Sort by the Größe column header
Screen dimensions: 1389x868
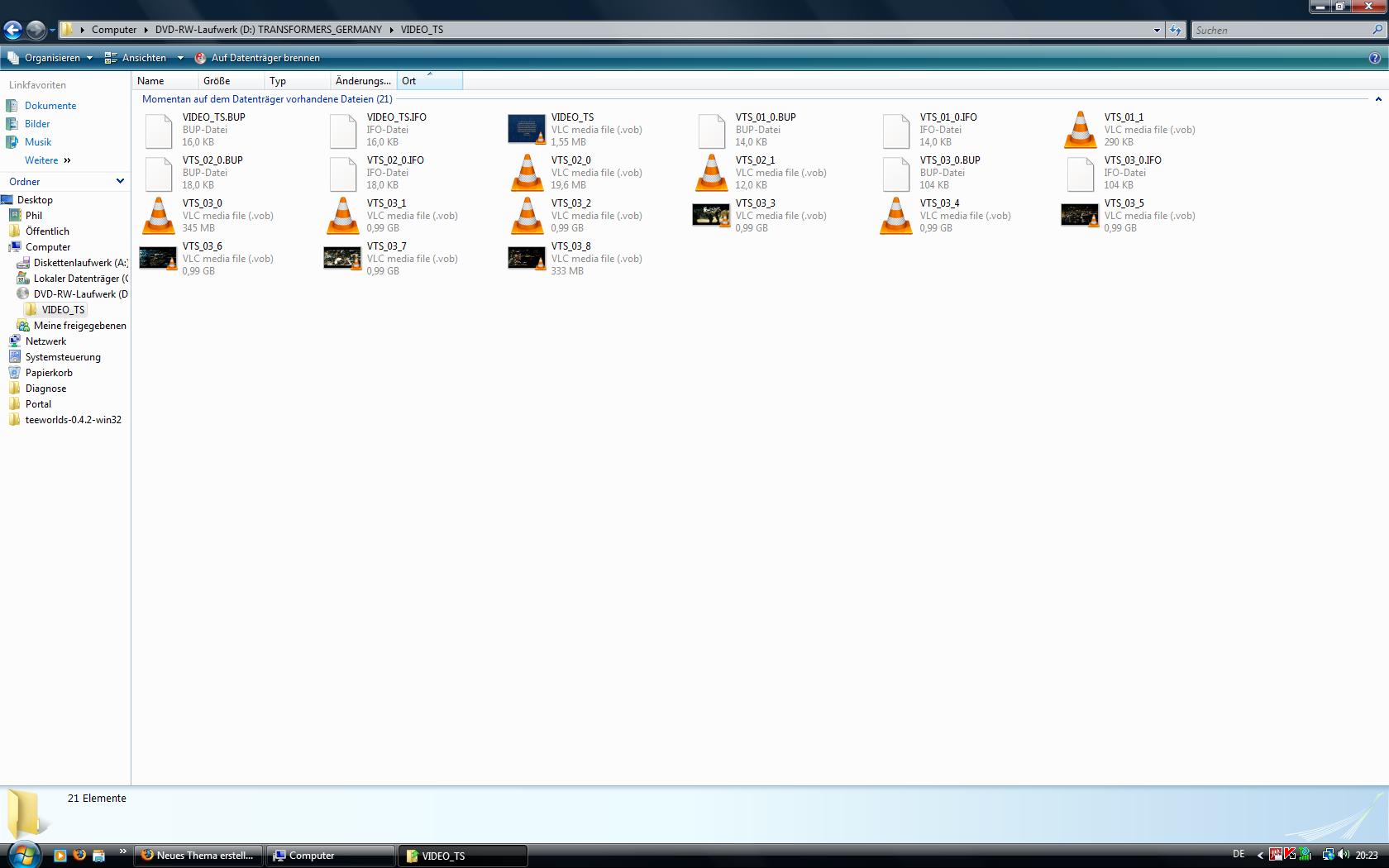[231, 80]
